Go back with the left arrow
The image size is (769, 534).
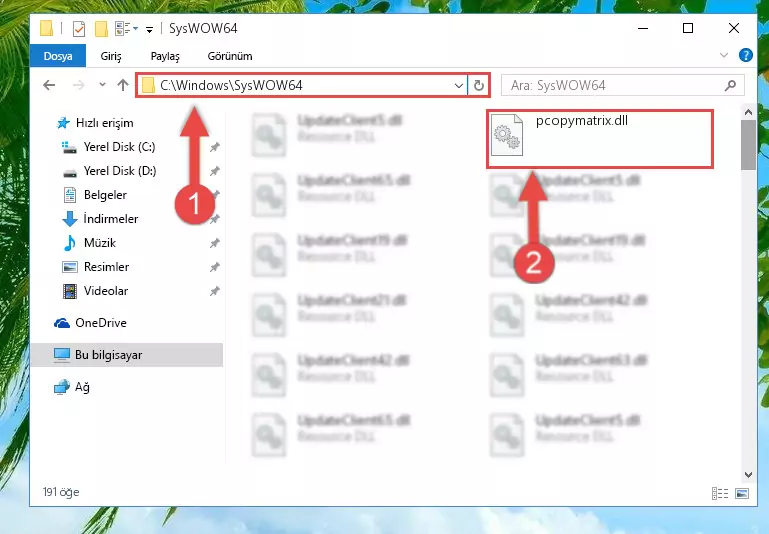tap(49, 85)
